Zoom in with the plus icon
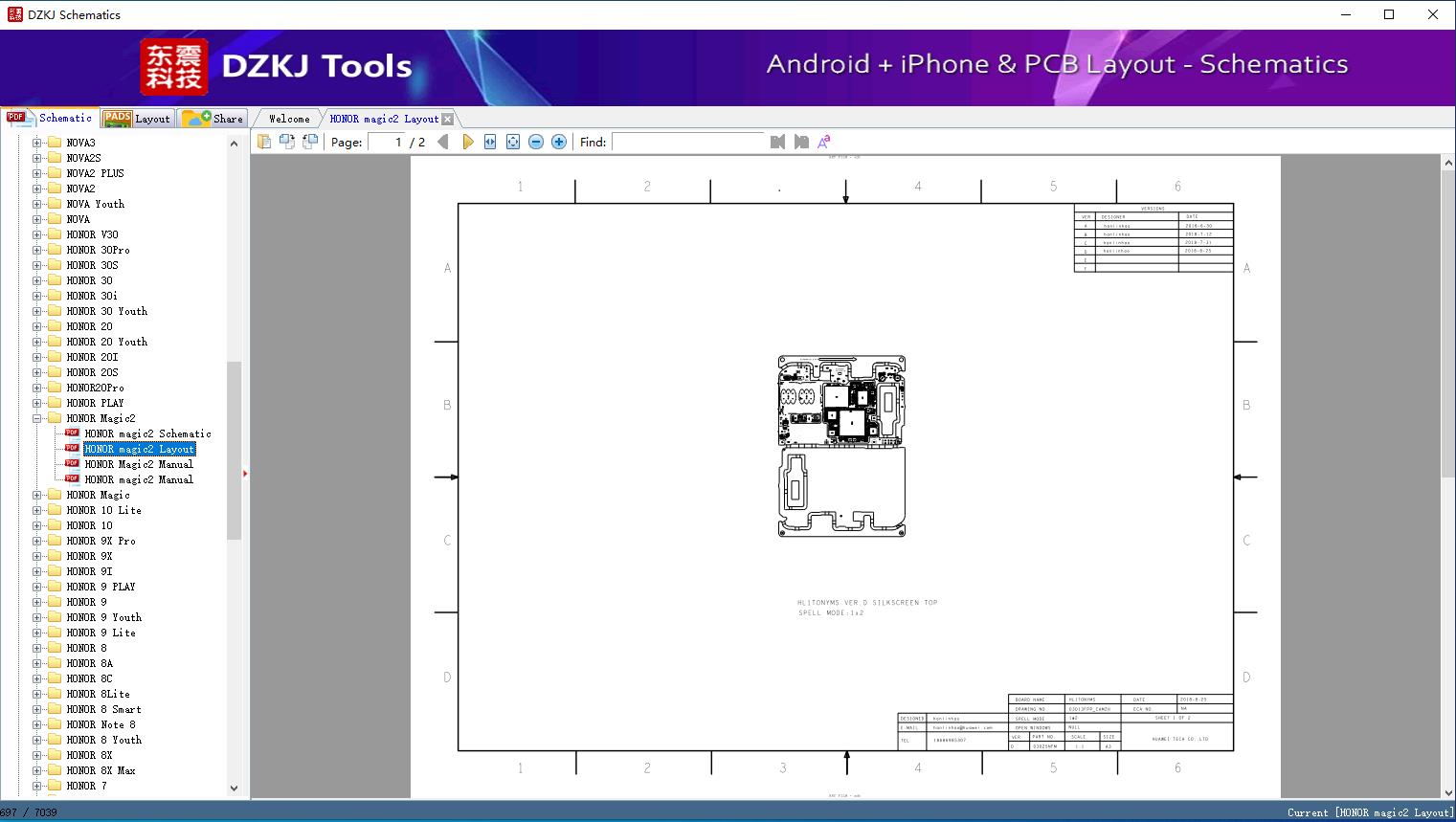 click(559, 142)
